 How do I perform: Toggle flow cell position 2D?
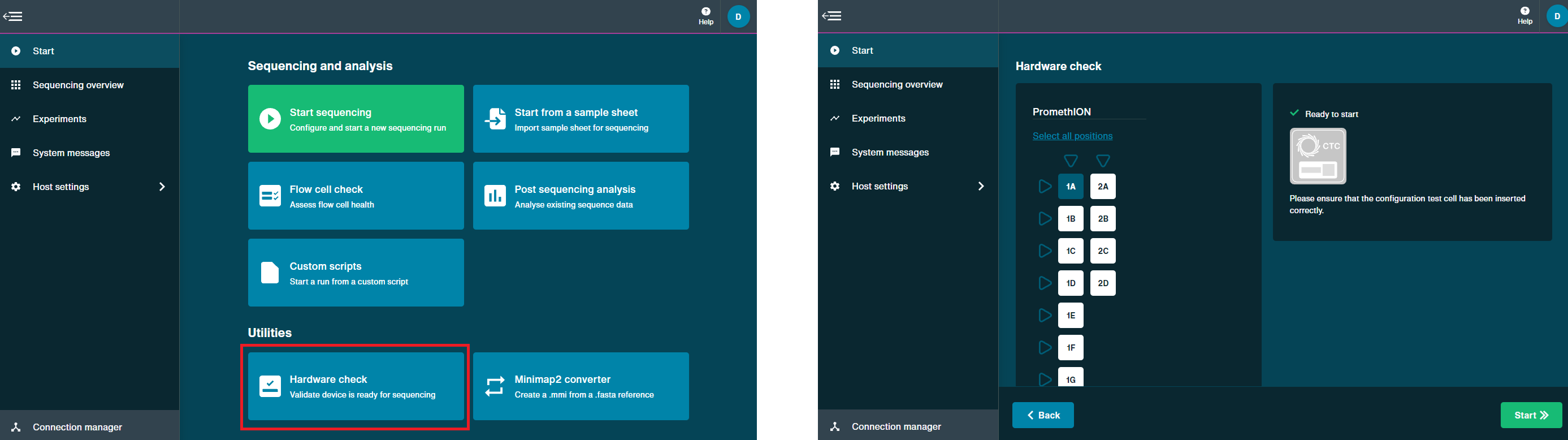click(x=1103, y=283)
